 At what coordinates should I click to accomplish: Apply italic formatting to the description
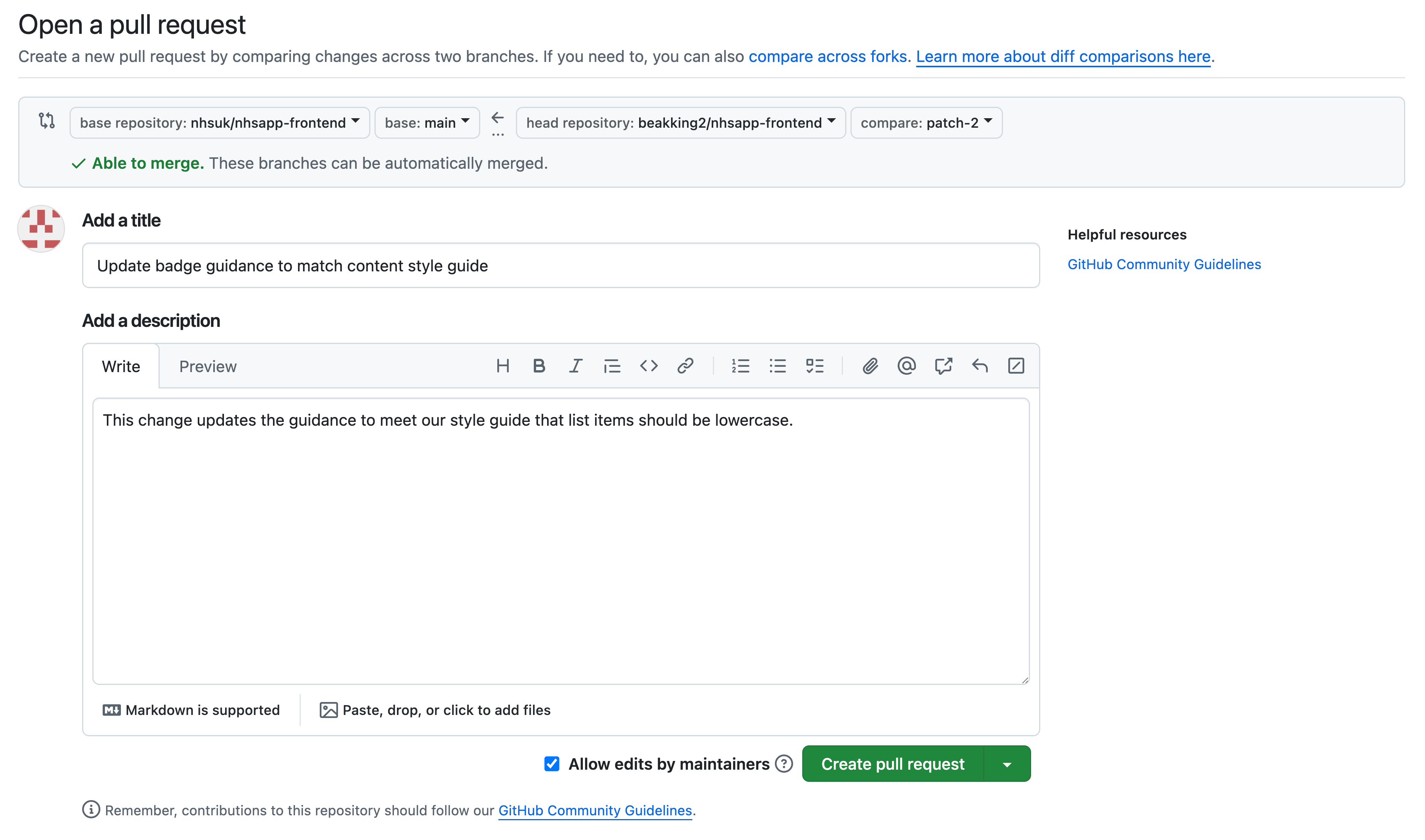[575, 366]
